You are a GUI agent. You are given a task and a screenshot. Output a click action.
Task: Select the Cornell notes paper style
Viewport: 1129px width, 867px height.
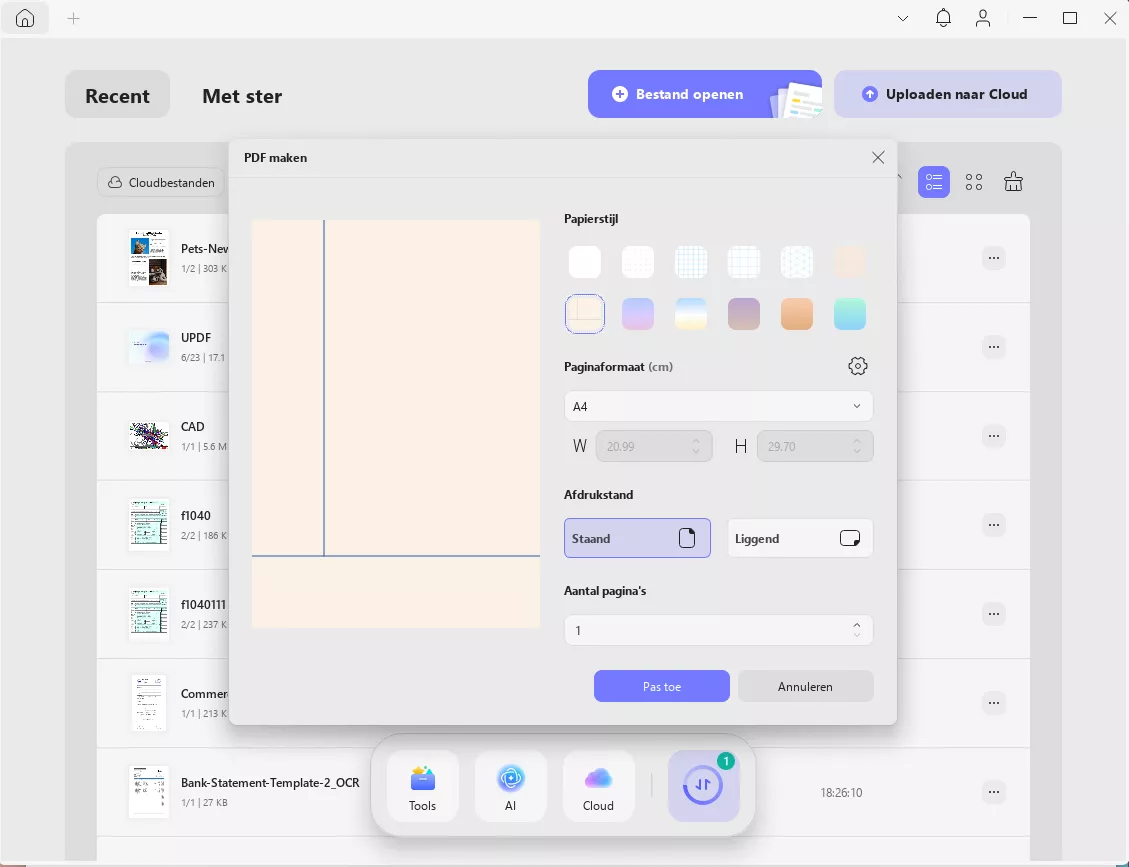click(585, 314)
